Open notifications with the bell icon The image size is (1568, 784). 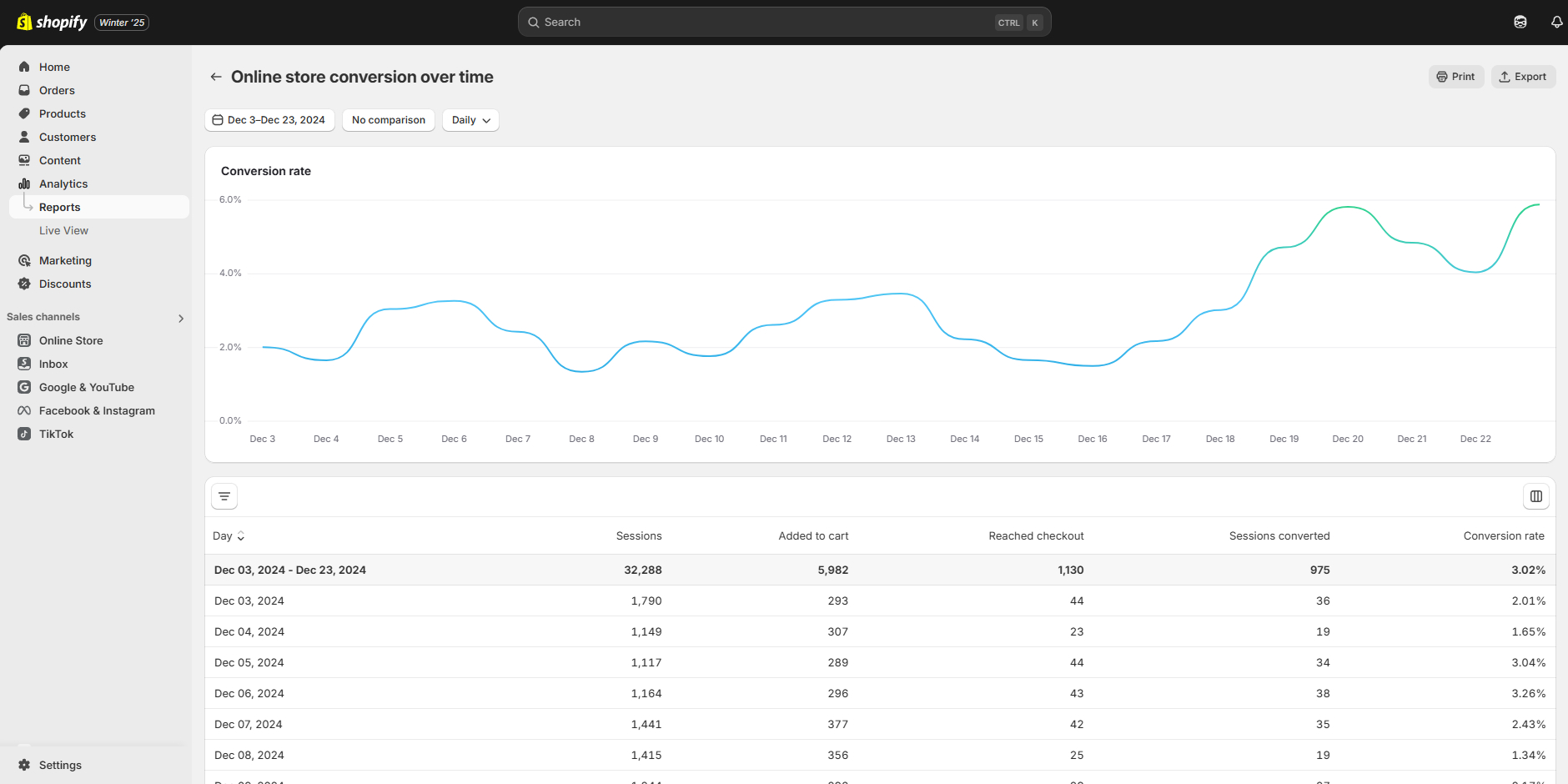tap(1556, 22)
